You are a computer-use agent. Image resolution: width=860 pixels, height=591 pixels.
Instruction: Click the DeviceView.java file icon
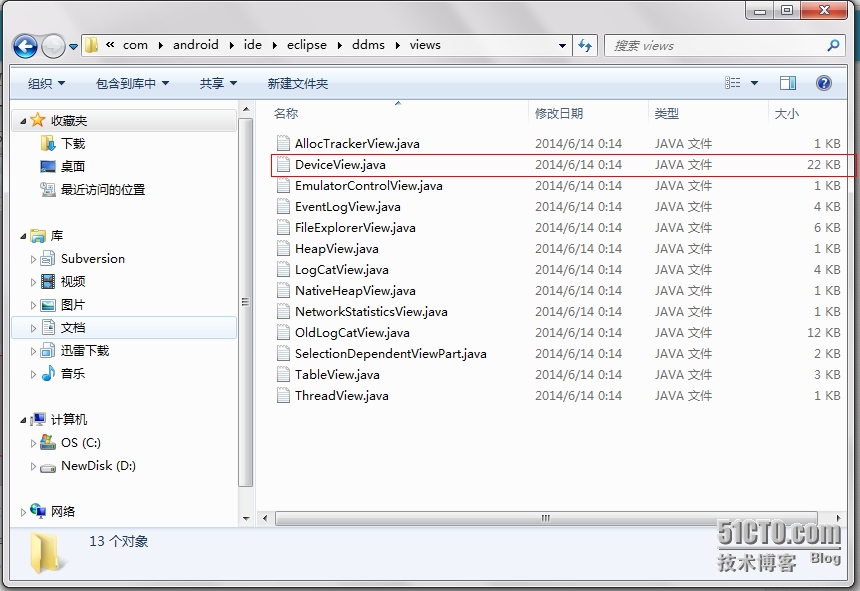(x=283, y=164)
